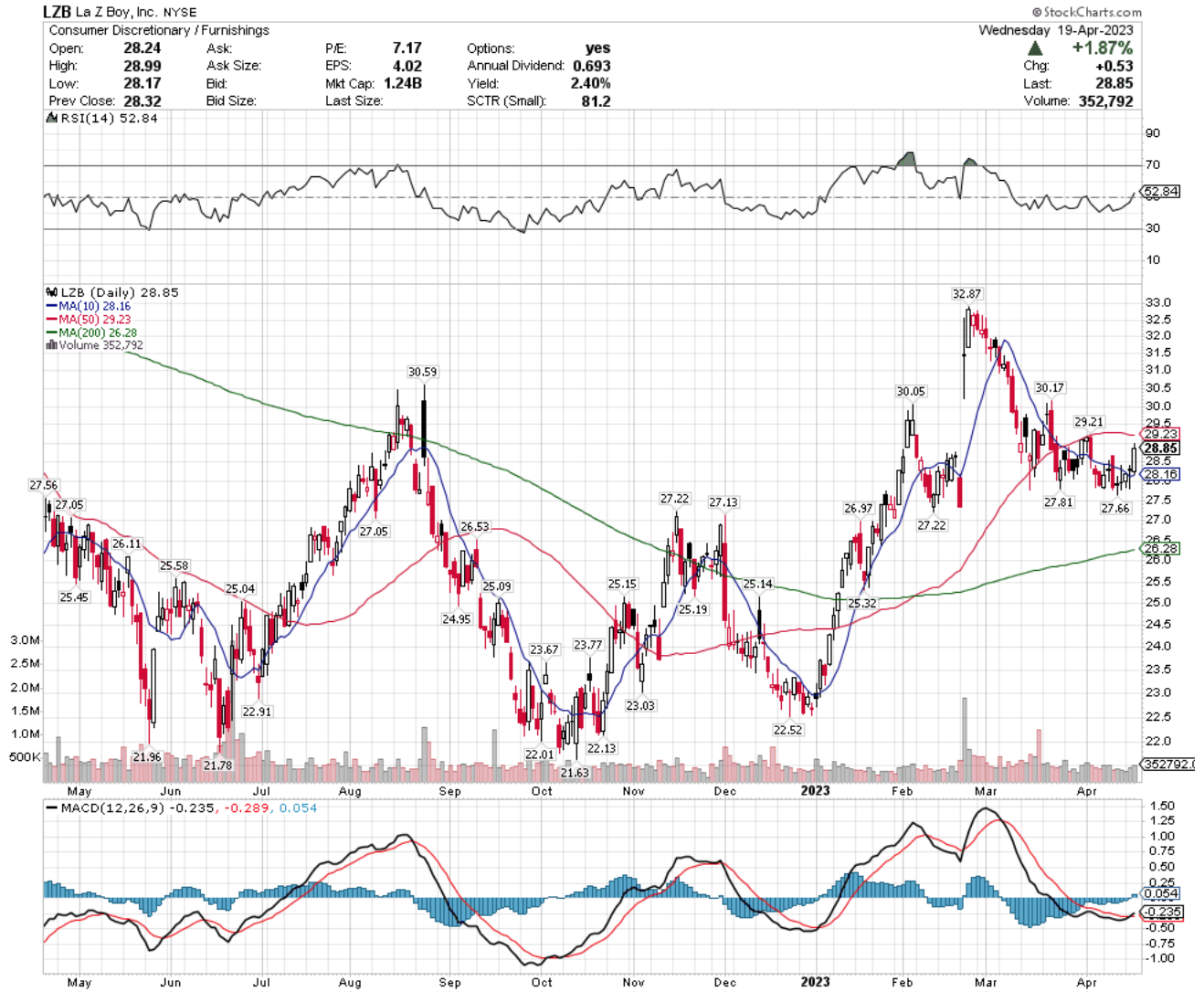Click the price axis tag 26.28 in green
This screenshot has height=992, width=1204.
1161,549
